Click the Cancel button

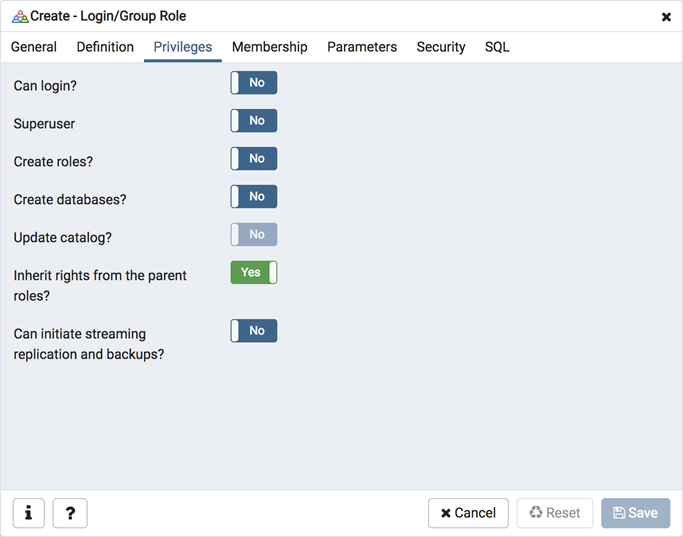tap(468, 513)
